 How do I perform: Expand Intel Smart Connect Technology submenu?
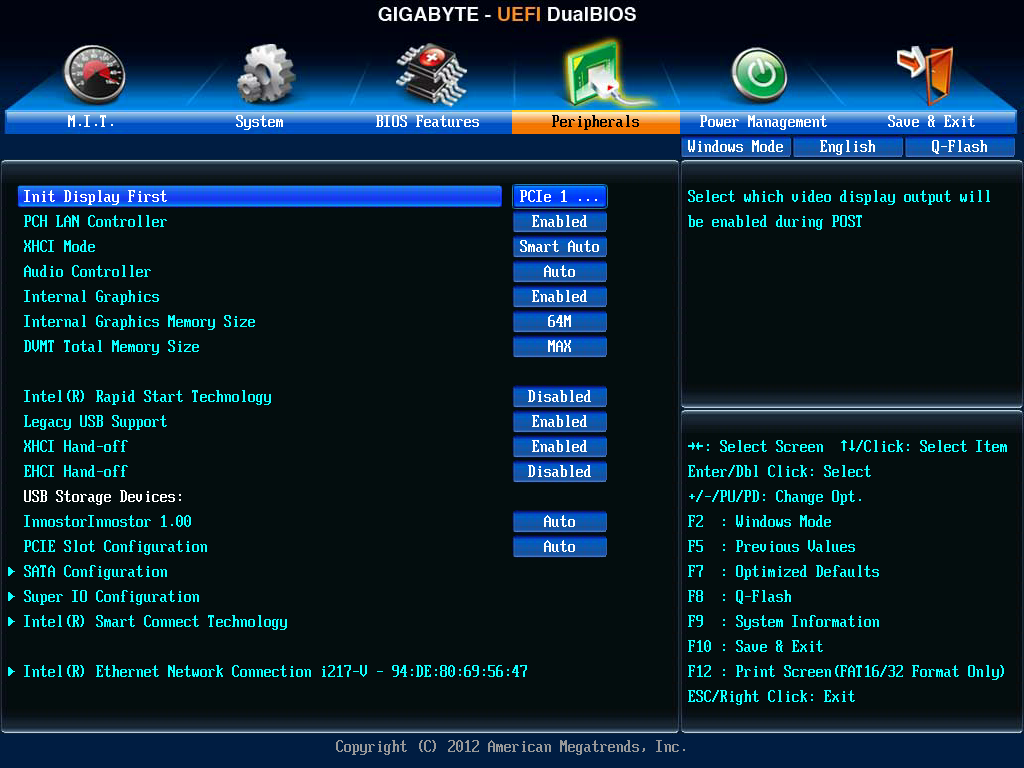[x=155, y=622]
